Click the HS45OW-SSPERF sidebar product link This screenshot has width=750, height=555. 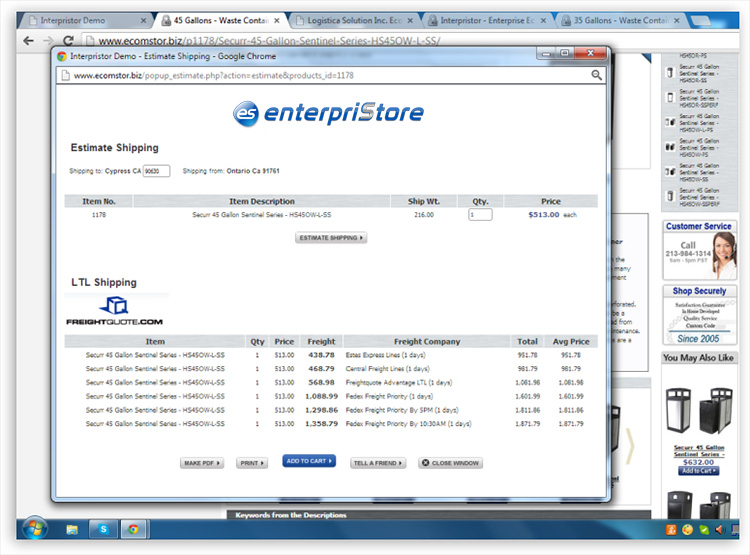[699, 197]
